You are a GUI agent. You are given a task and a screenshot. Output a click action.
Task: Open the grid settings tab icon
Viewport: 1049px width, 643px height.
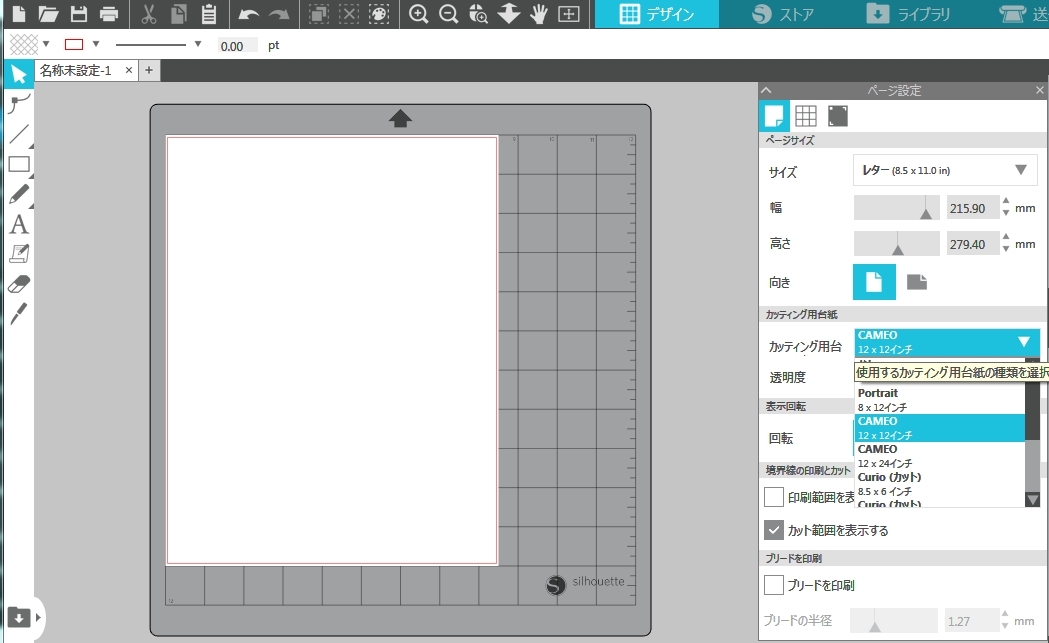pos(806,116)
